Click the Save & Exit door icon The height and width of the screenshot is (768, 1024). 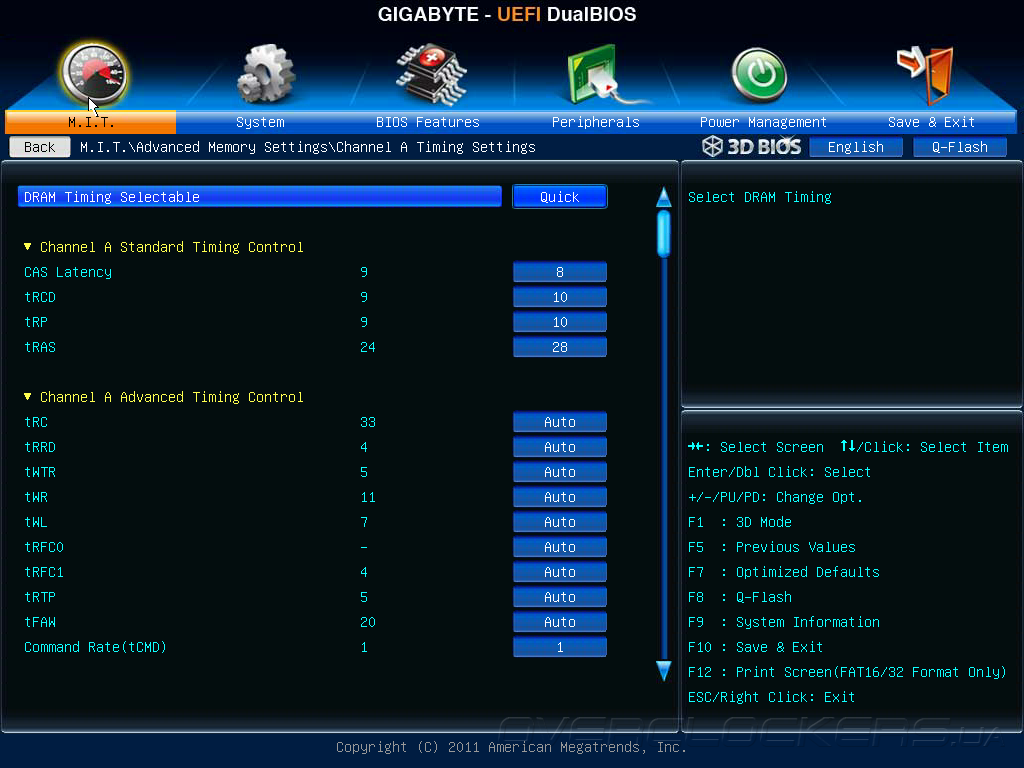tap(926, 74)
